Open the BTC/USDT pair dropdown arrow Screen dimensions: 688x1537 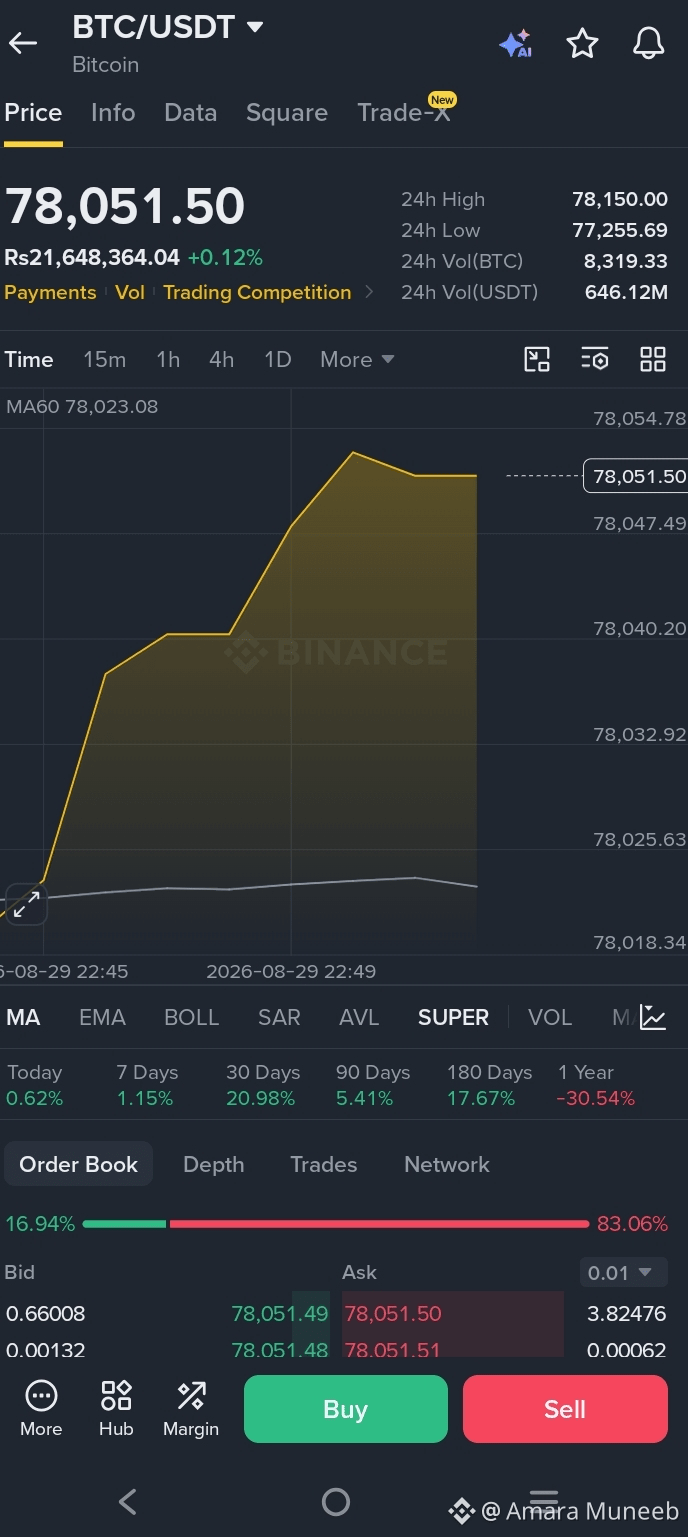255,27
